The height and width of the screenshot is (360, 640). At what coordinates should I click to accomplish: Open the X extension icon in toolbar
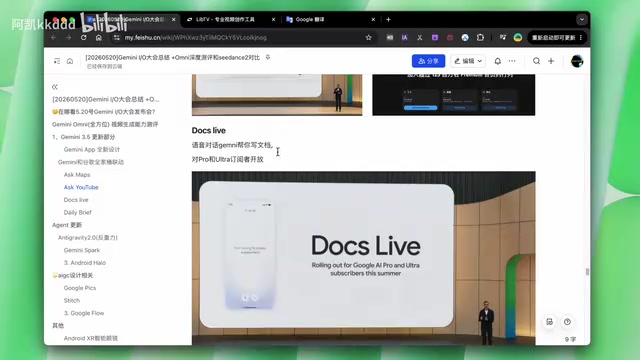click(x=420, y=38)
